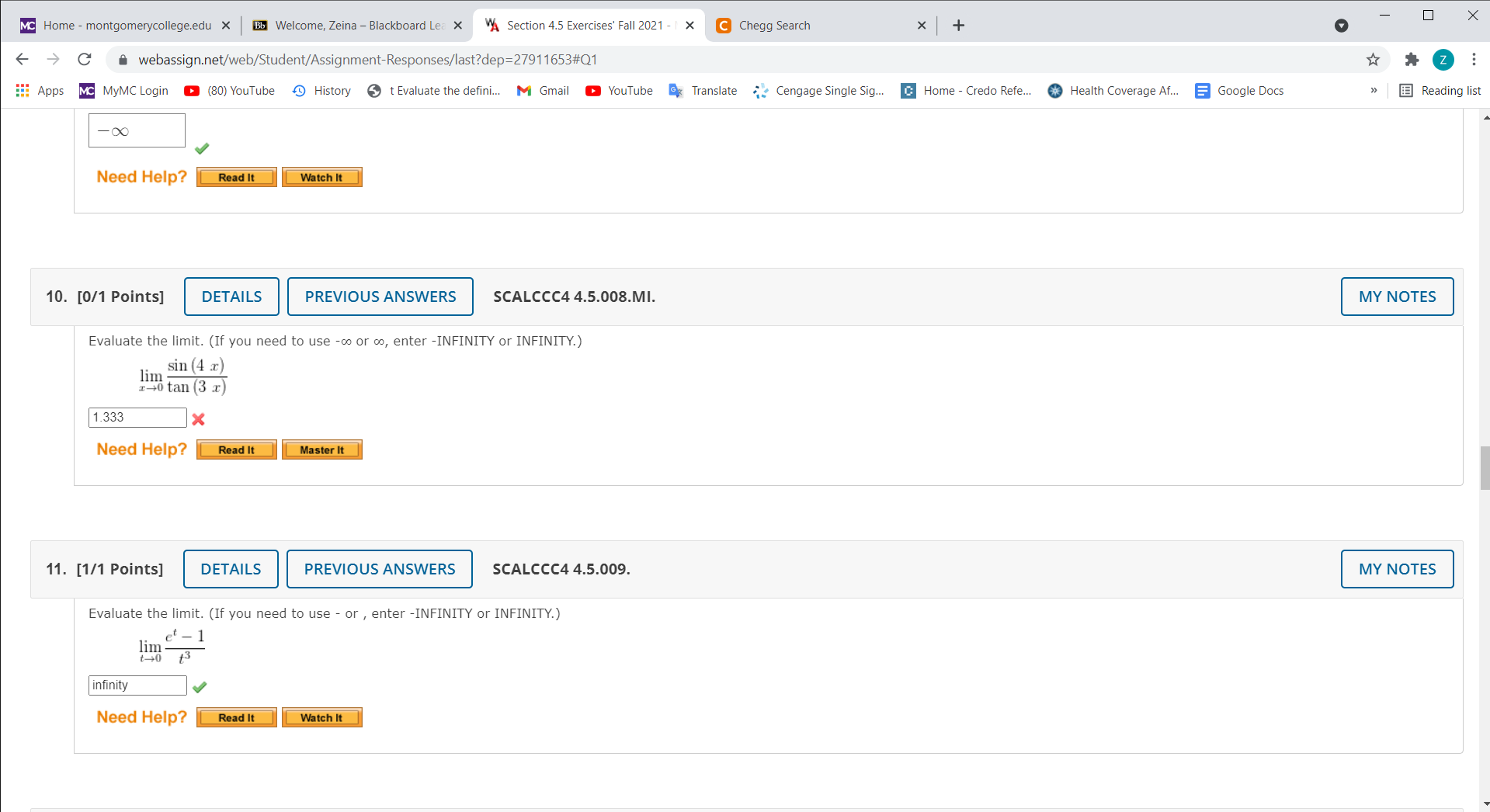The image size is (1490, 812).
Task: Go back with the browser back arrow
Action: [22, 59]
